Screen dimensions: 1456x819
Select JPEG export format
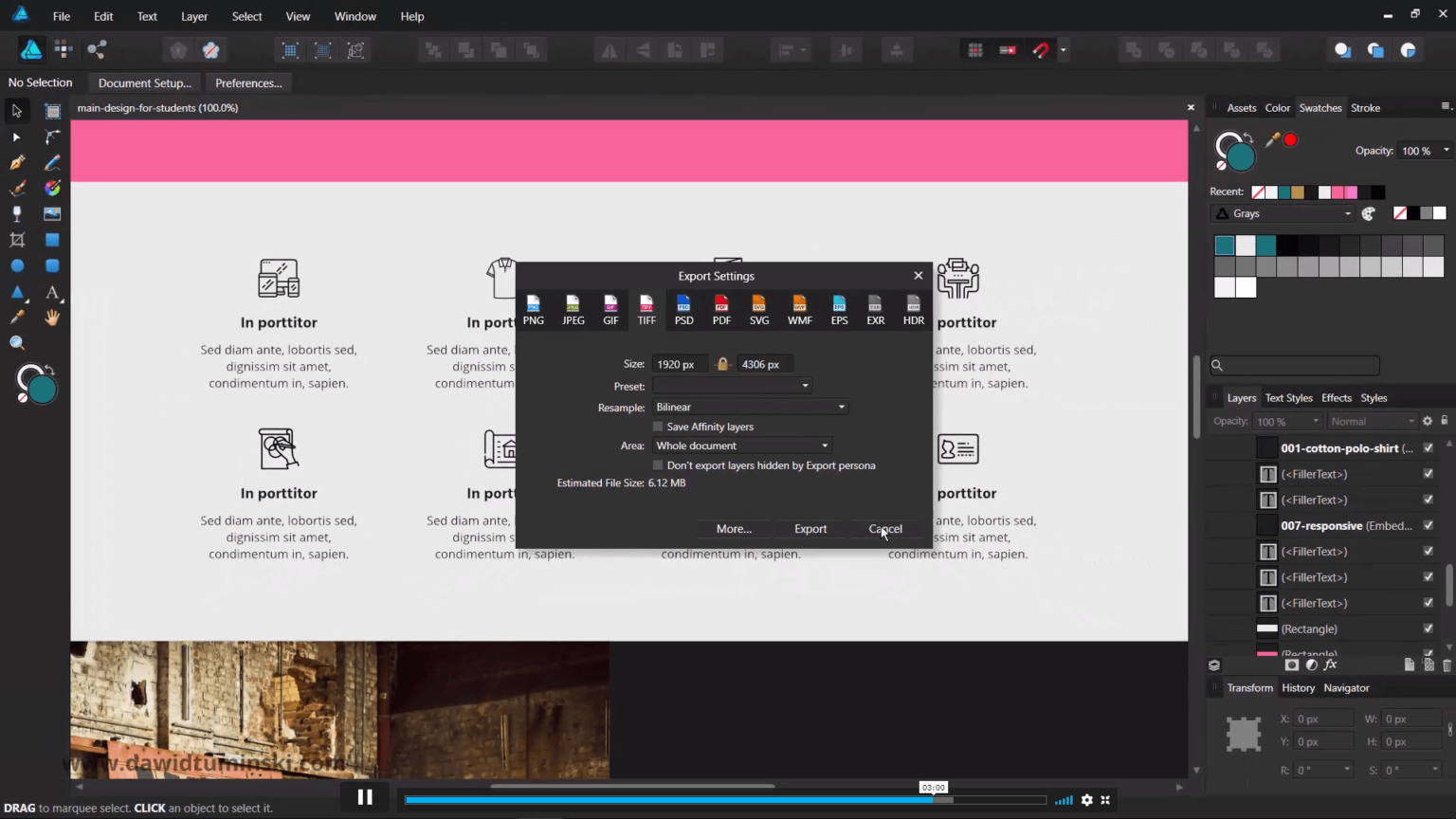573,310
